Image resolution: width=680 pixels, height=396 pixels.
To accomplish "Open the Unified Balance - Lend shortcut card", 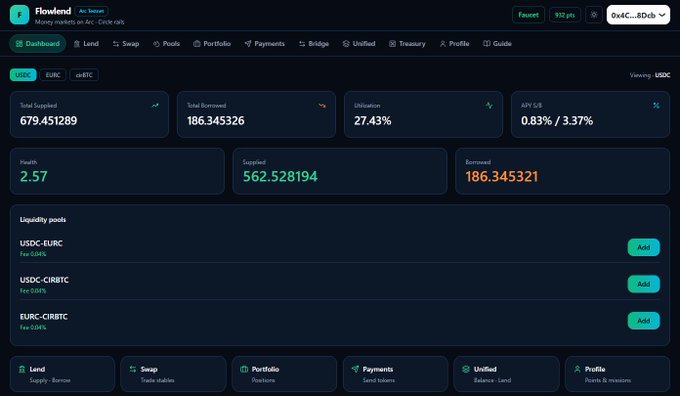I will coord(507,374).
